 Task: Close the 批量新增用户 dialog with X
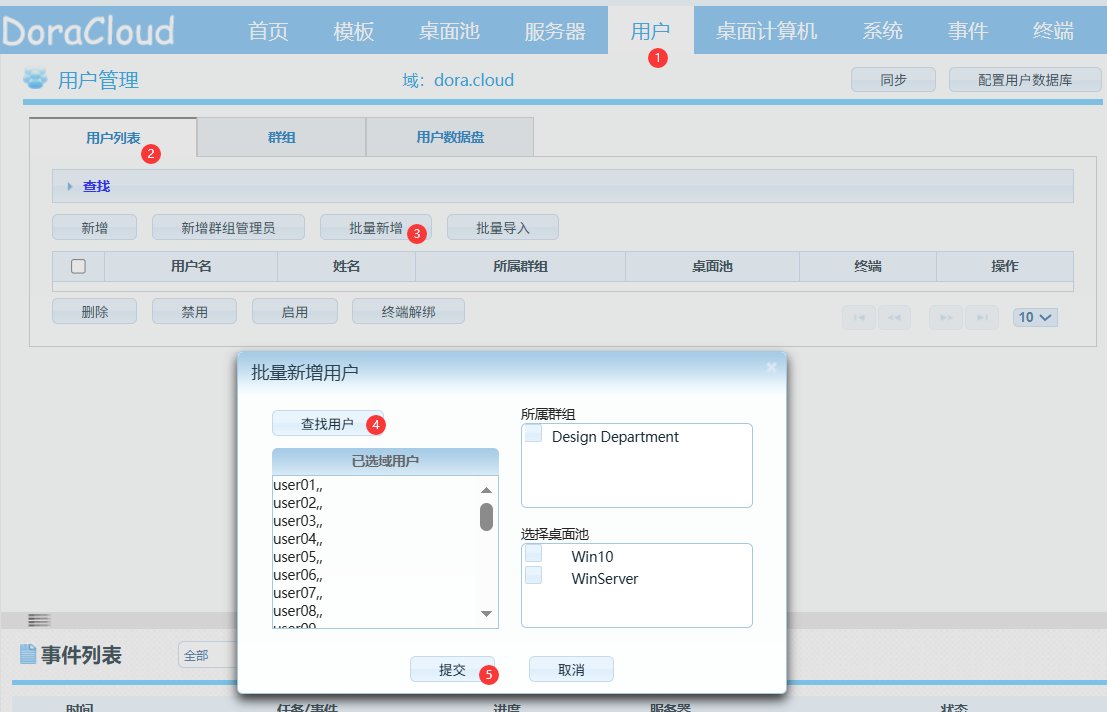[x=771, y=368]
